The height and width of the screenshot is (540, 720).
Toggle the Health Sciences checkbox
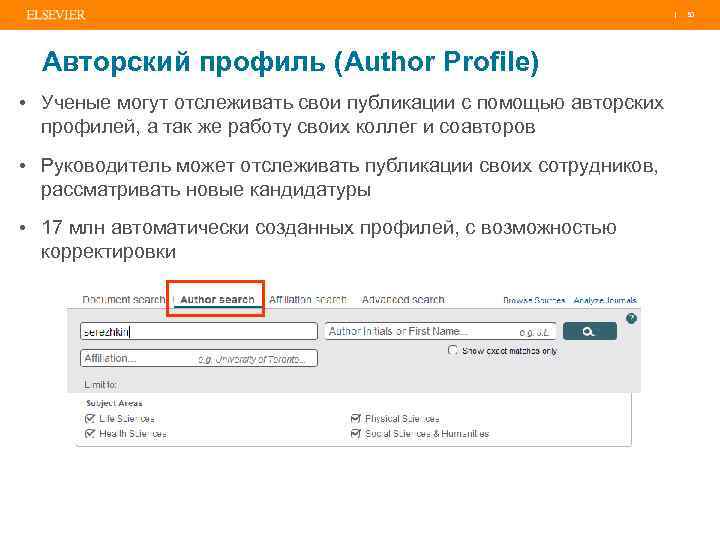coord(90,433)
